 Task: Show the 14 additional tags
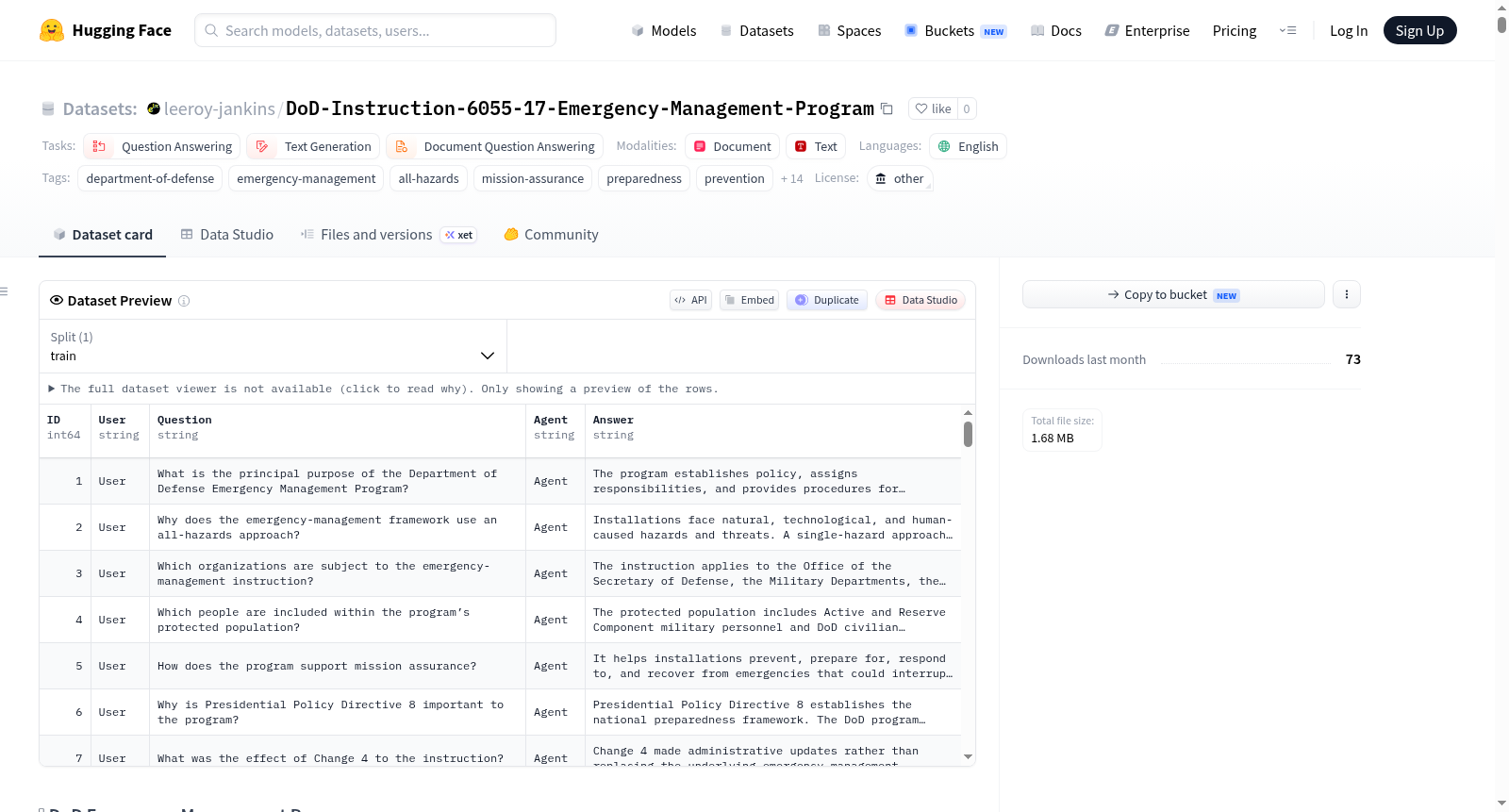click(791, 178)
